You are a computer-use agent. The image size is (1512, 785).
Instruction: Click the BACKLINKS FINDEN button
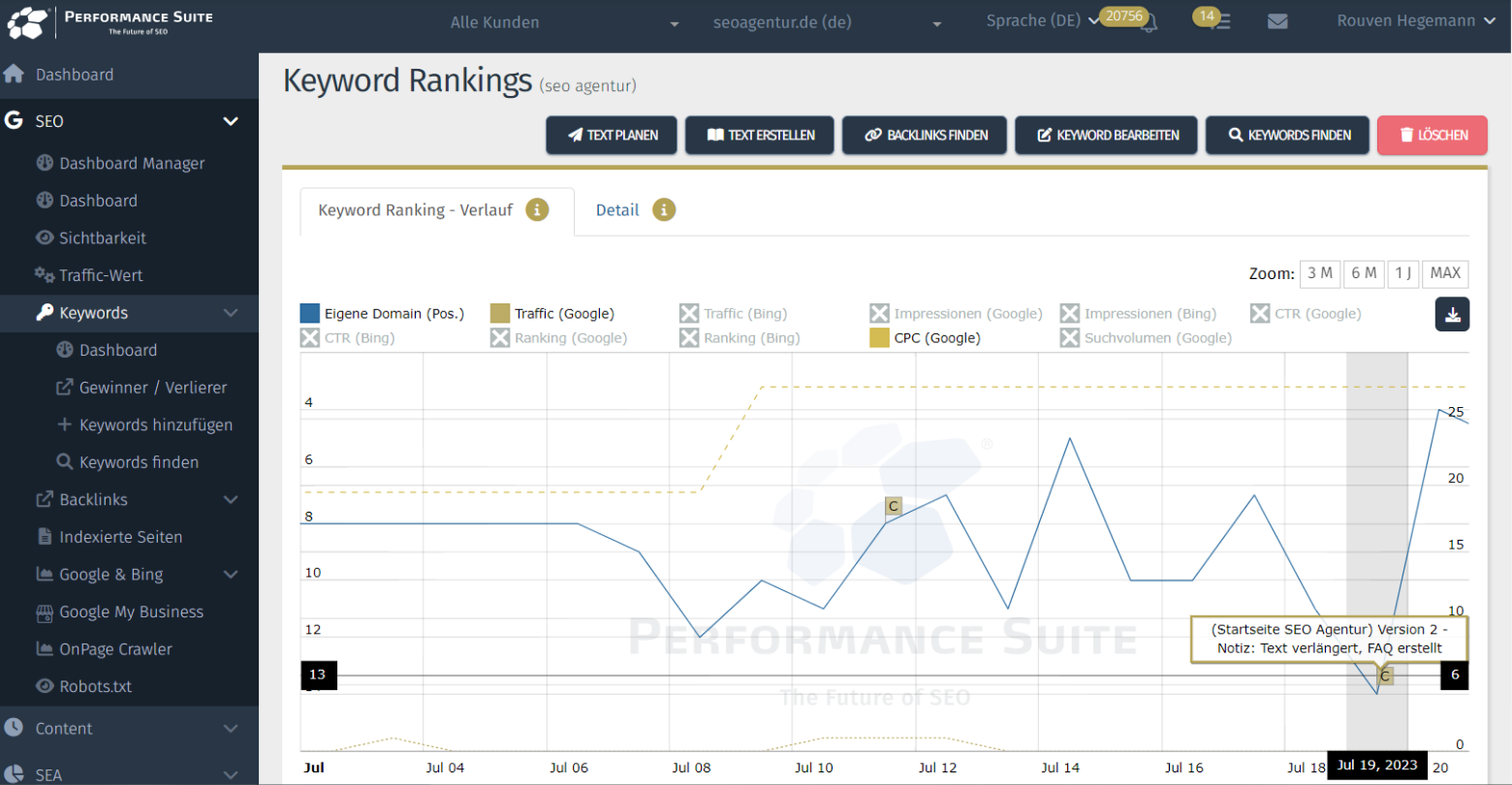(925, 135)
